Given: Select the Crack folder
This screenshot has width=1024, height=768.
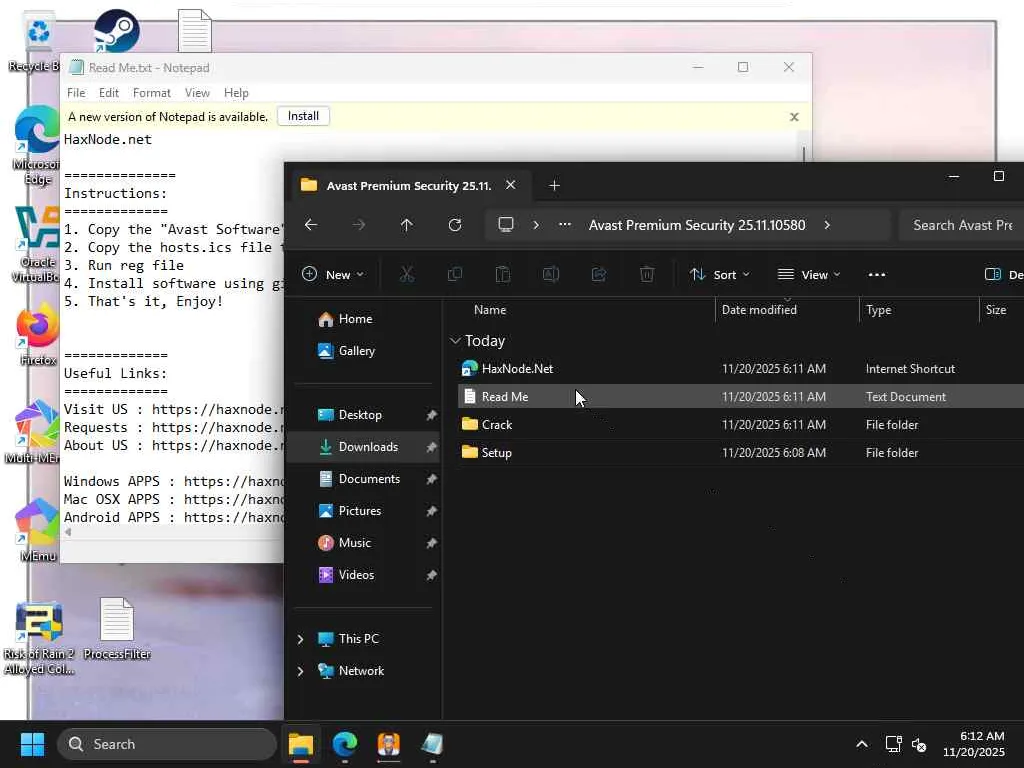Looking at the screenshot, I should point(741,424).
